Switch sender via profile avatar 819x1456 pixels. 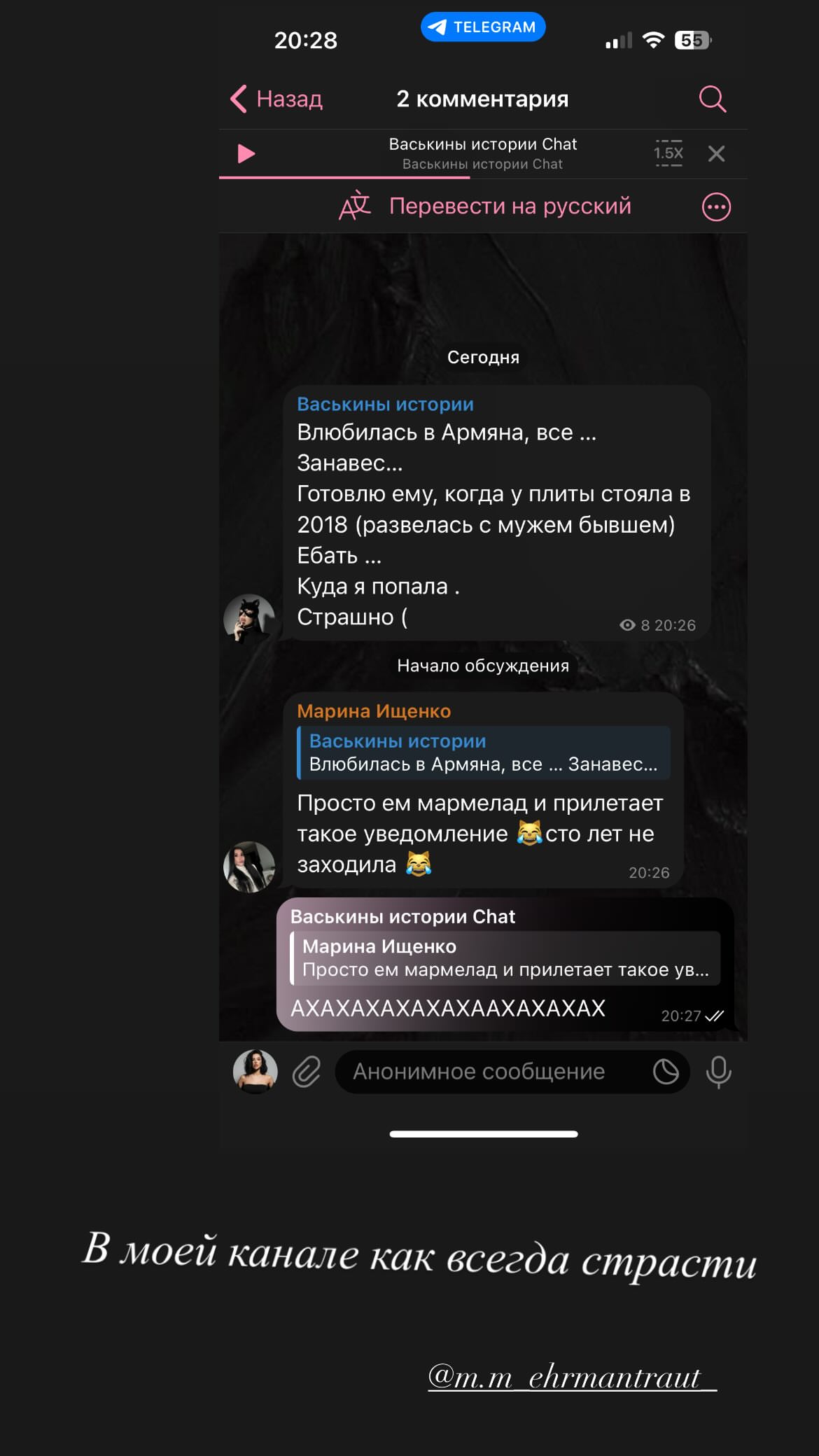coord(255,1072)
